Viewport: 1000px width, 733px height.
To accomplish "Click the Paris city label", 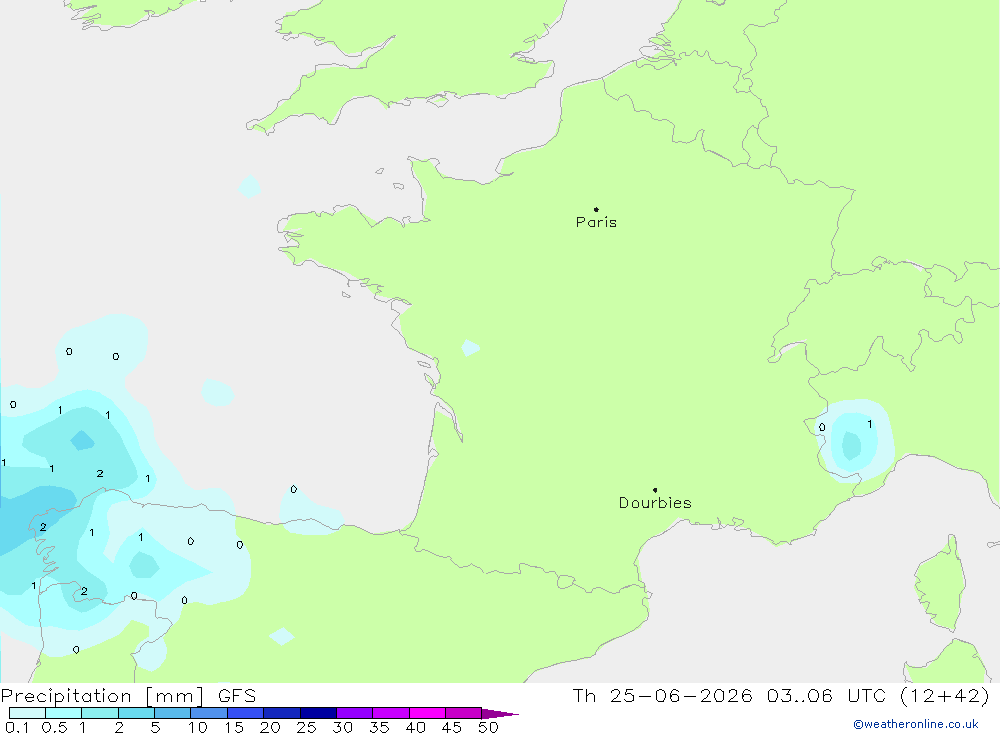I will point(596,222).
